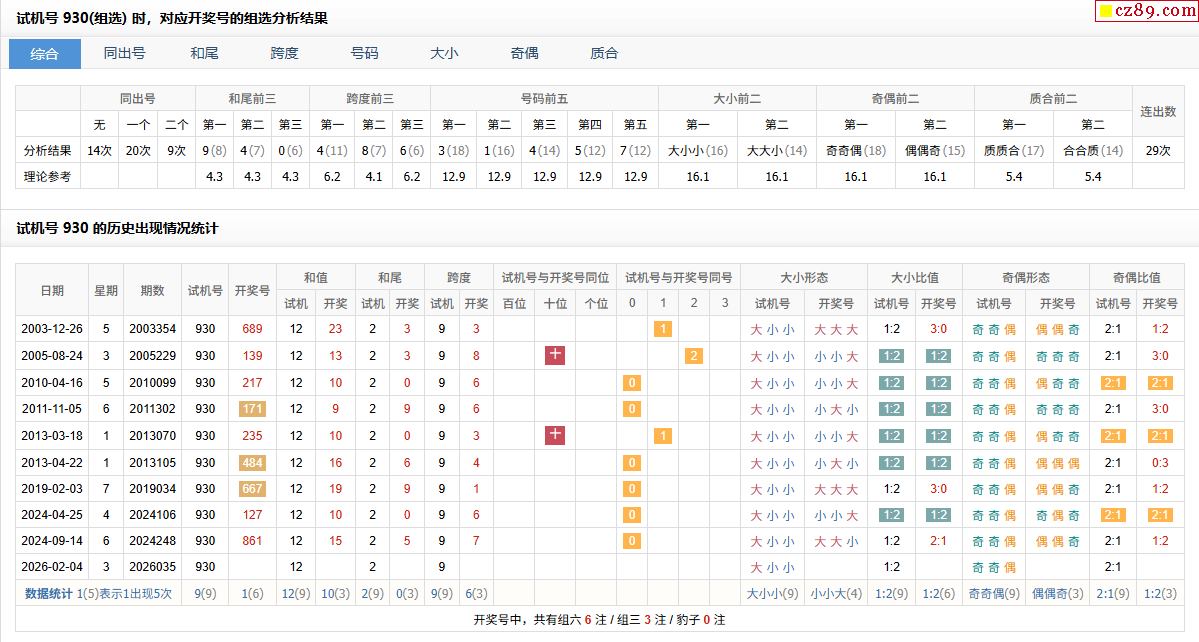Open the 同出号 tab
Viewport: 1199px width, 642px height.
pyautogui.click(x=125, y=54)
